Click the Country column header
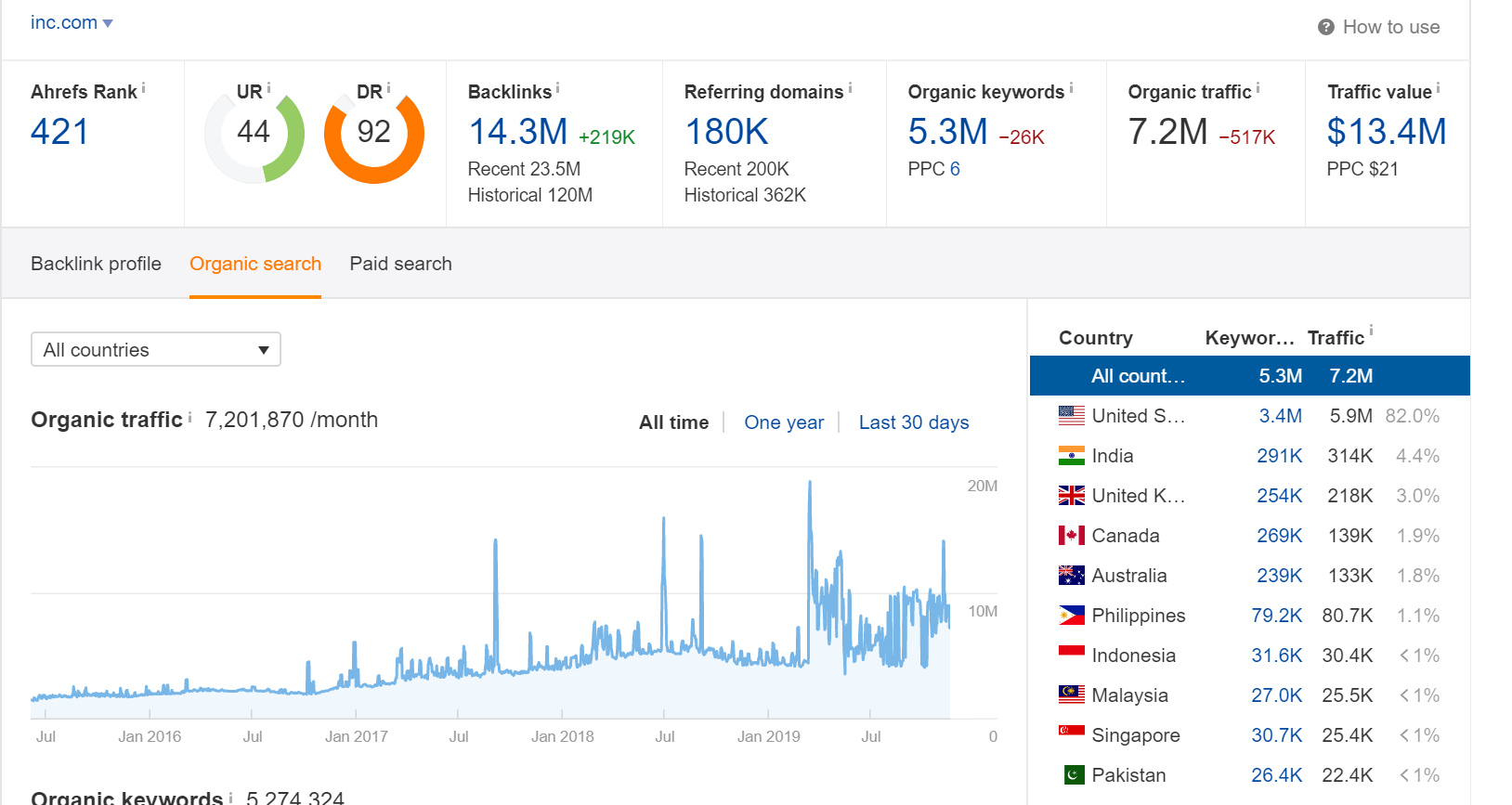 [1096, 338]
